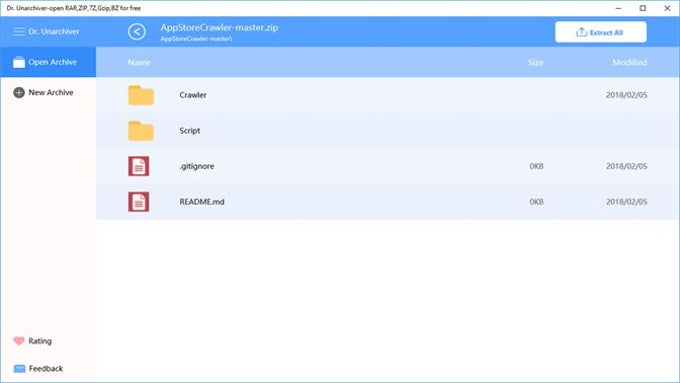Image resolution: width=680 pixels, height=383 pixels.
Task: Select Open Archive in the sidebar
Action: tap(48, 62)
